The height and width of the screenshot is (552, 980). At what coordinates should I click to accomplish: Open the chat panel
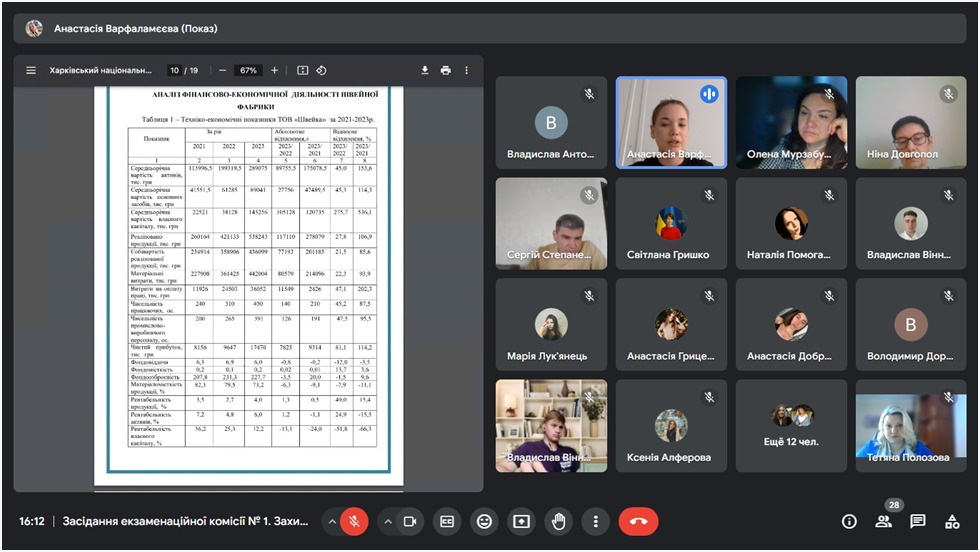click(x=917, y=521)
